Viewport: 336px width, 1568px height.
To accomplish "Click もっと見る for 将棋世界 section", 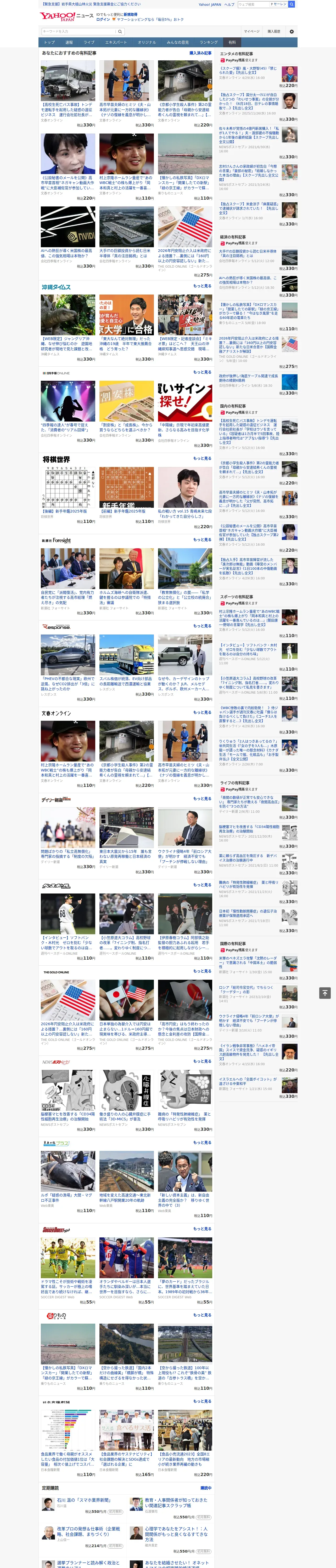I will (203, 458).
